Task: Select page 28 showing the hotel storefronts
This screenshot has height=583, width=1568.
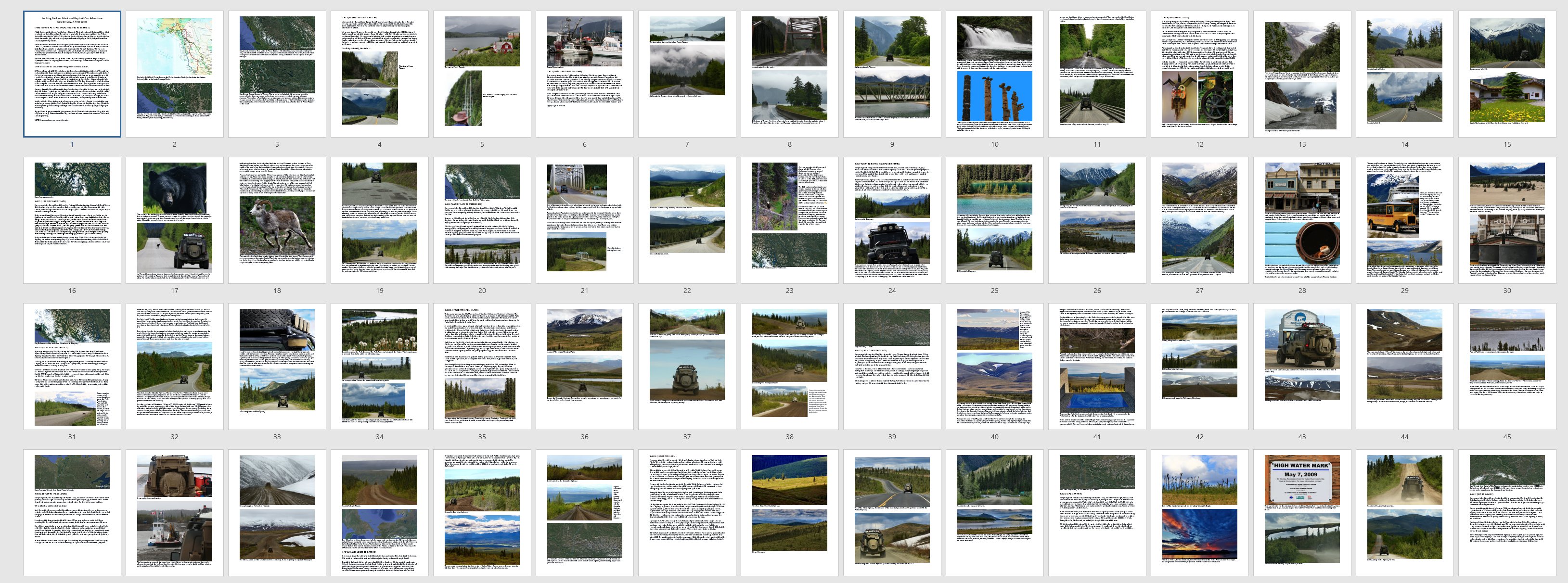Action: [1302, 220]
